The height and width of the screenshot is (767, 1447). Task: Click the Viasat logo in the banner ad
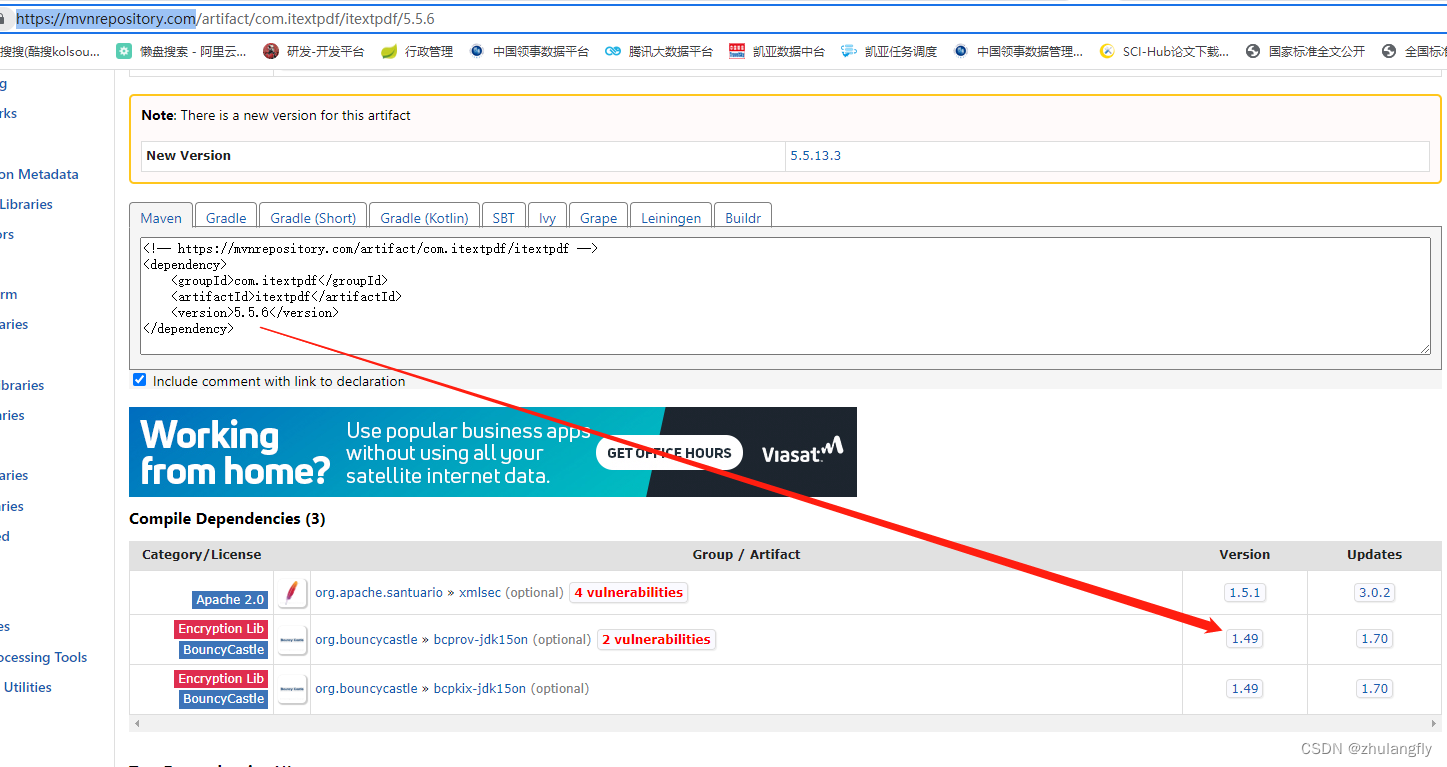tap(801, 452)
